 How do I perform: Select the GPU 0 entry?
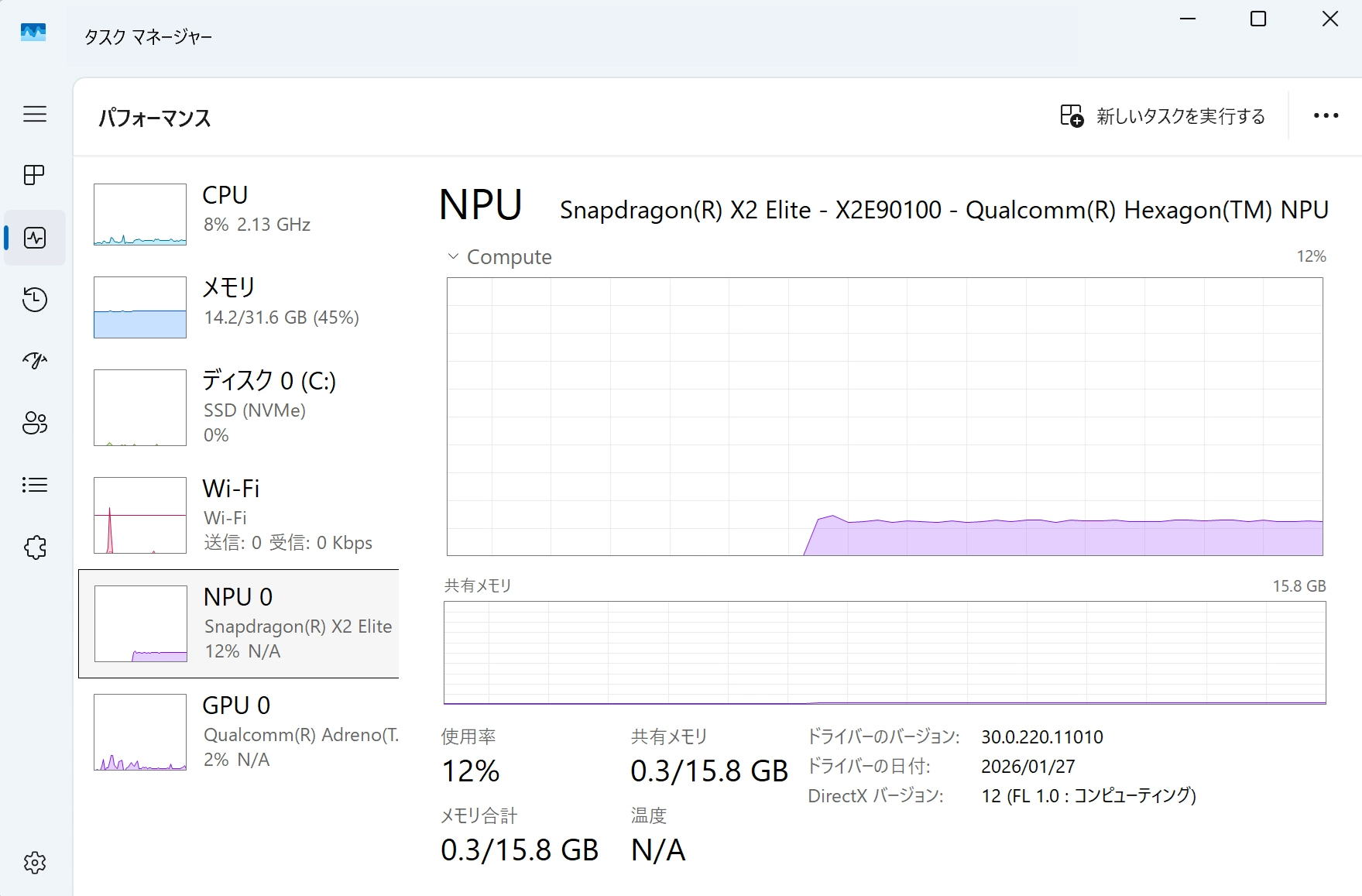[x=238, y=732]
